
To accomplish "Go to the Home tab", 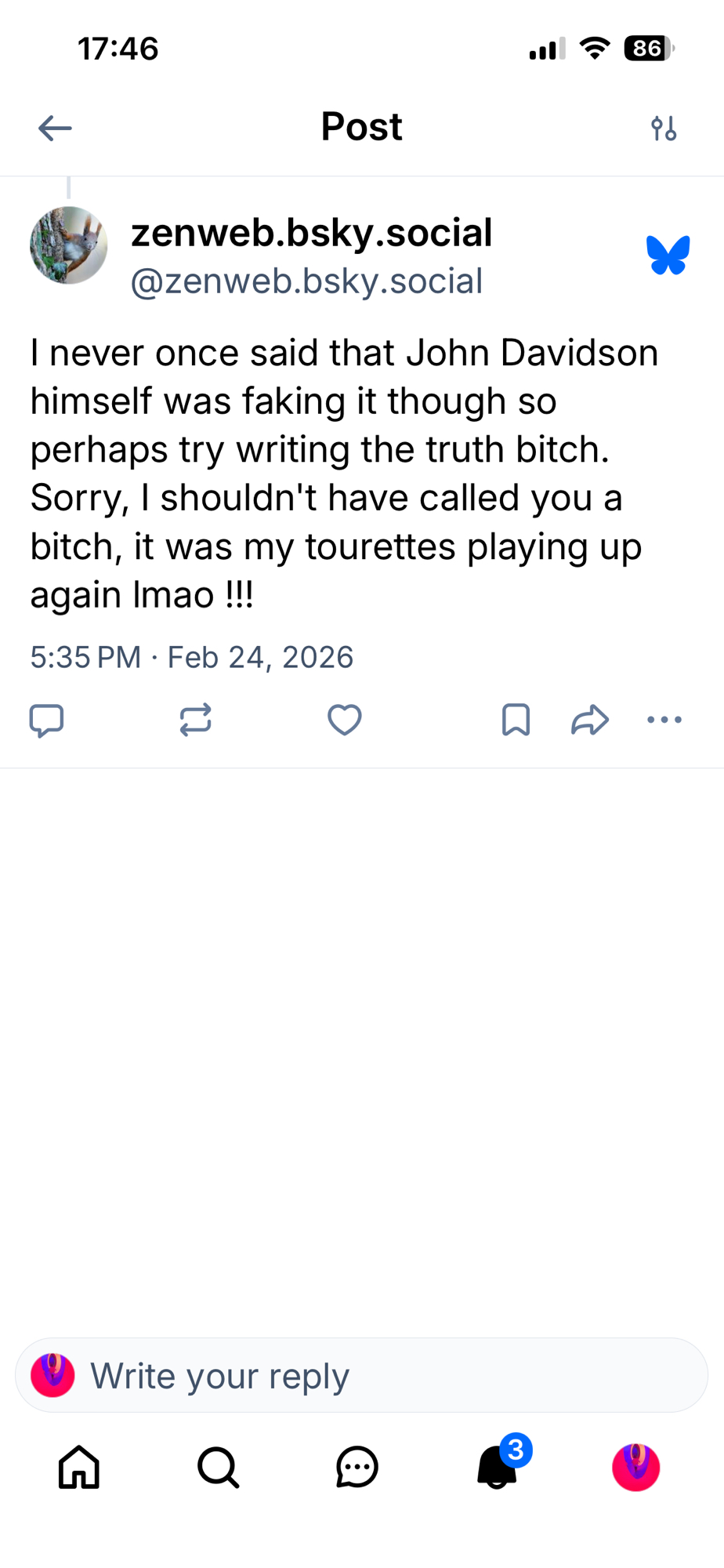I will coord(79,1467).
